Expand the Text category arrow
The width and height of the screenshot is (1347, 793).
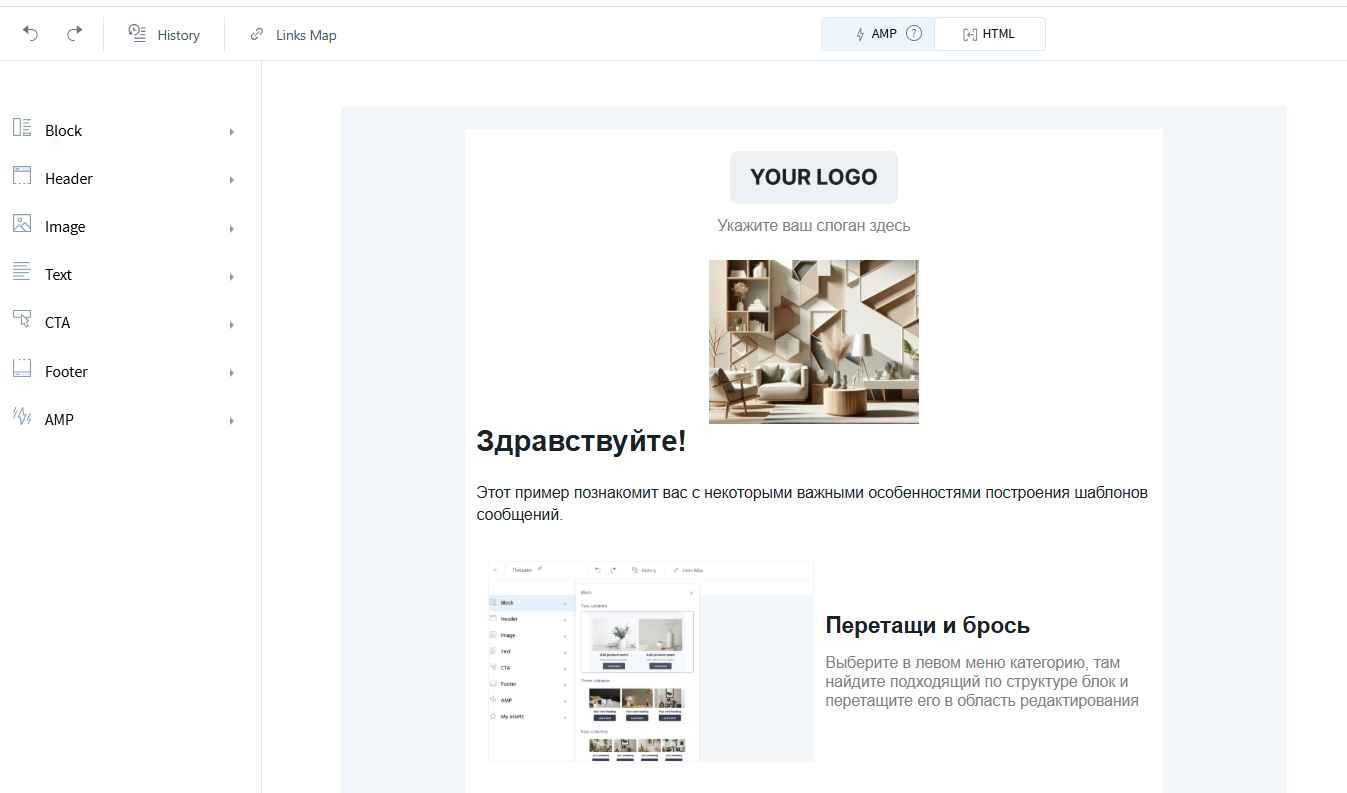click(232, 276)
